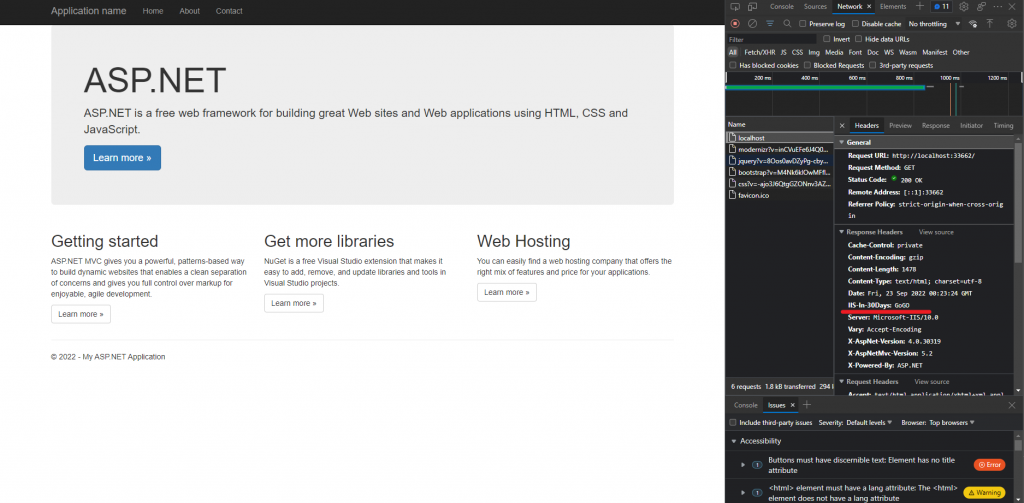Toggle Hide data URLs checkbox
Viewport: 1024px width, 503px height.
(x=859, y=39)
